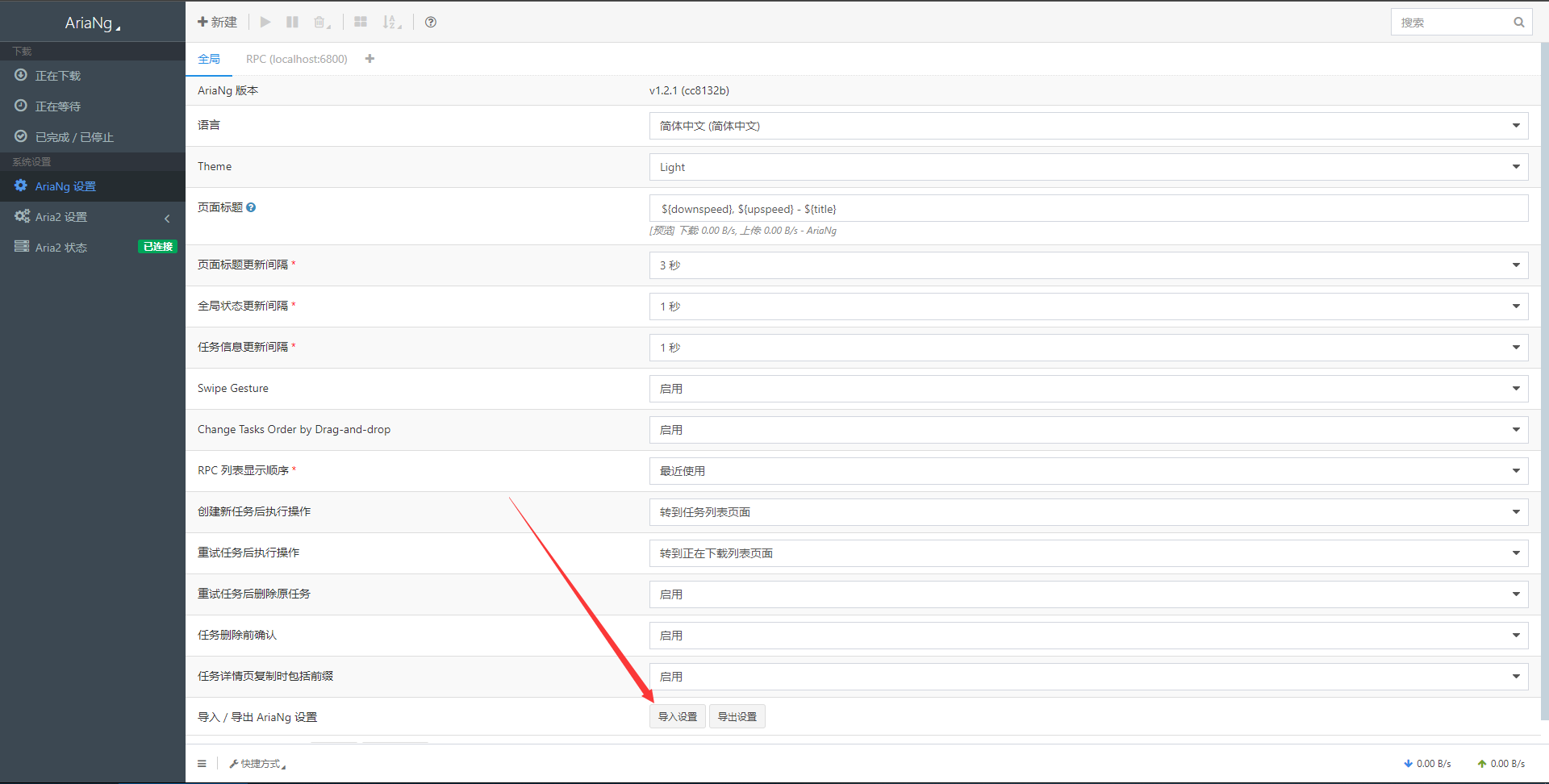Image resolution: width=1549 pixels, height=784 pixels.
Task: Open the Swipe Gesture dropdown
Action: [1088, 389]
